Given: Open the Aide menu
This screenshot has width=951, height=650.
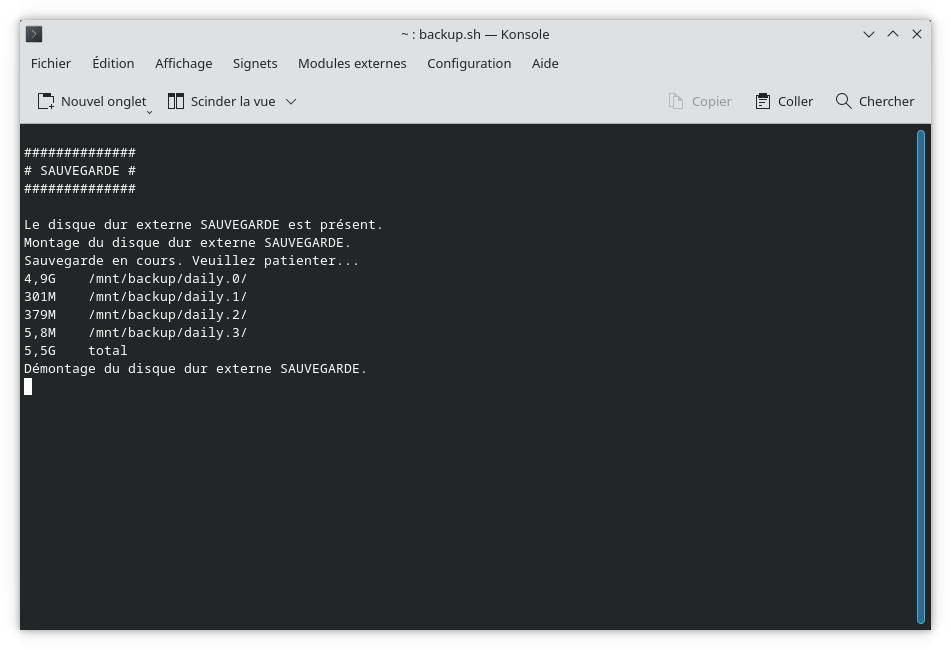Looking at the screenshot, I should pyautogui.click(x=545, y=63).
